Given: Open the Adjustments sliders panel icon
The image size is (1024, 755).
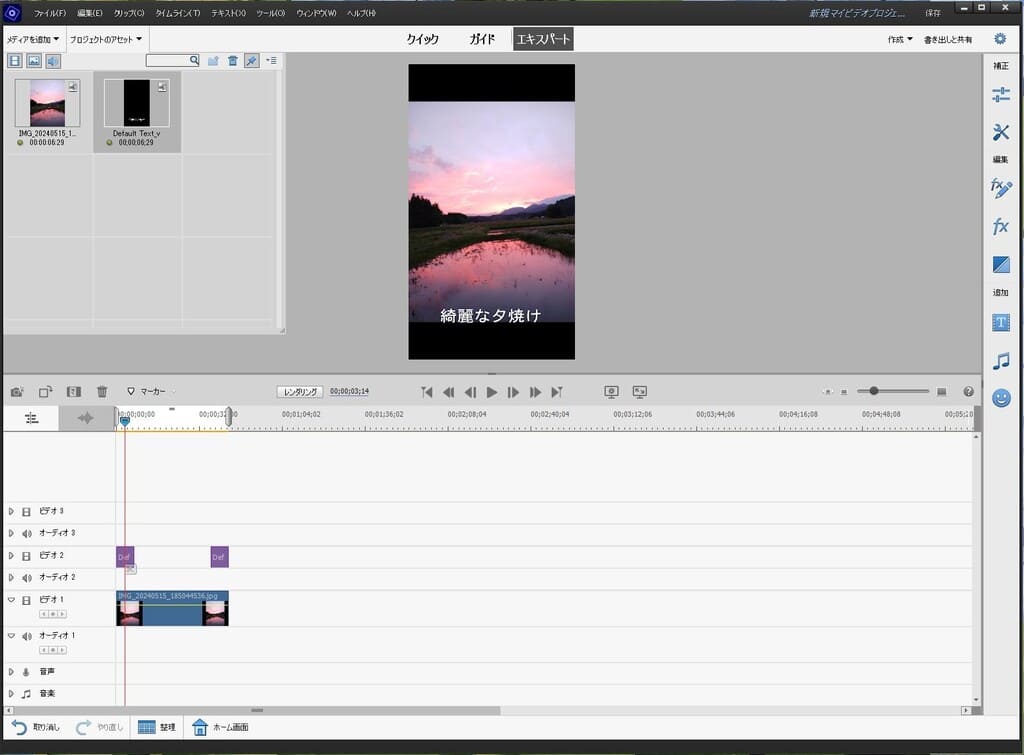Looking at the screenshot, I should (x=1000, y=95).
